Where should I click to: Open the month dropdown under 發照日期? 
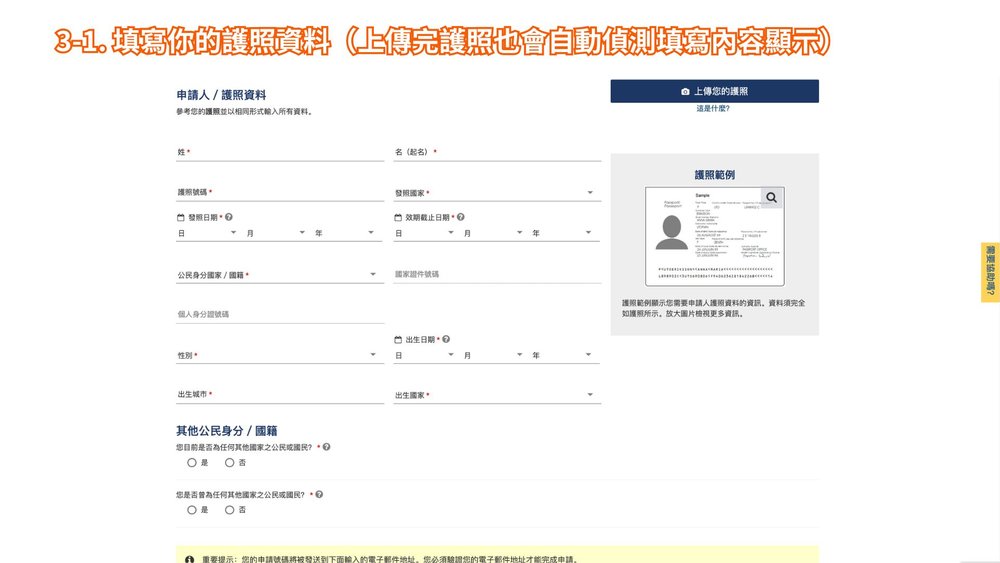(x=276, y=233)
